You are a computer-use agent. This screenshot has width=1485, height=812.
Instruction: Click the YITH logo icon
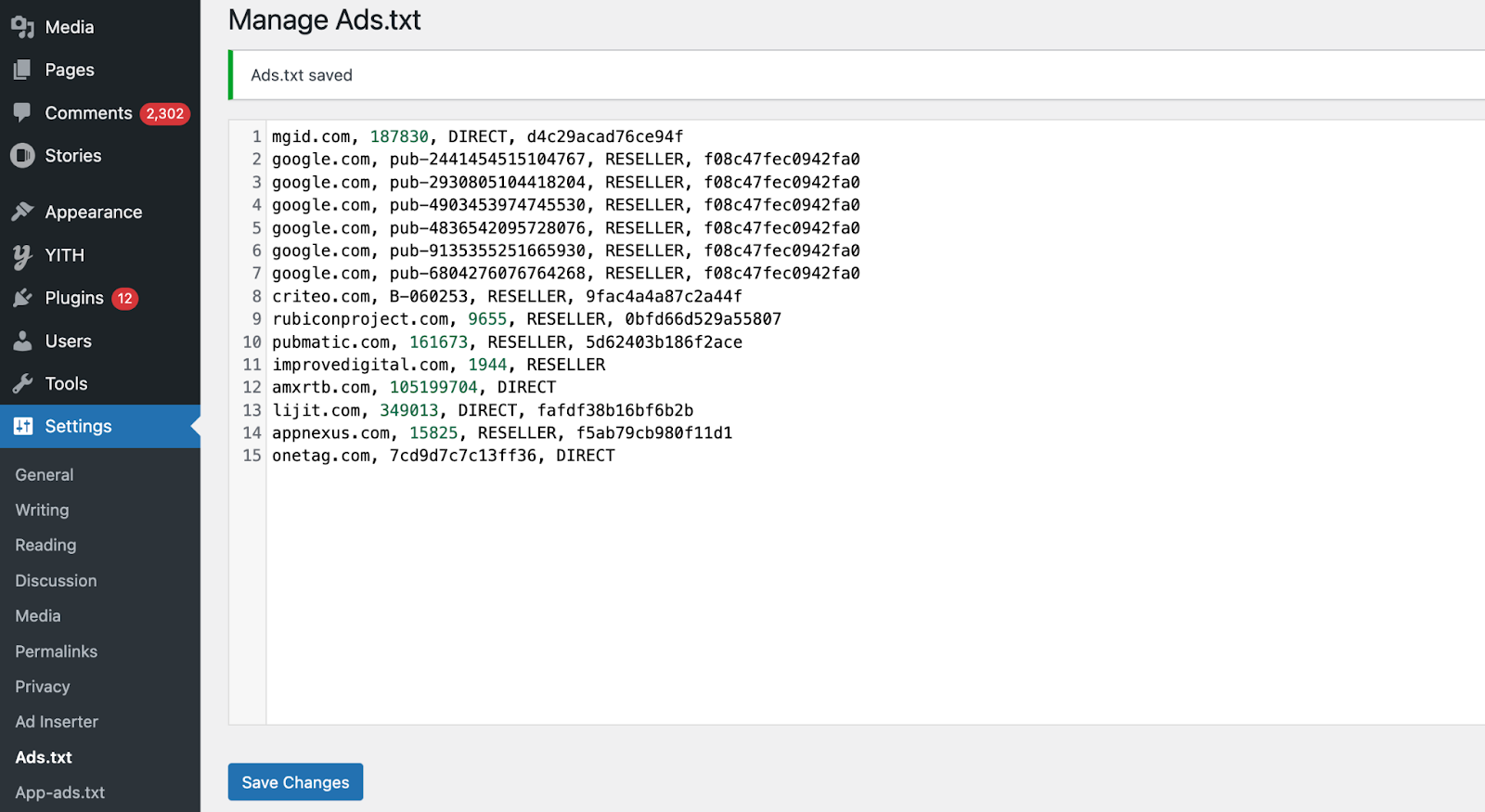tap(22, 255)
